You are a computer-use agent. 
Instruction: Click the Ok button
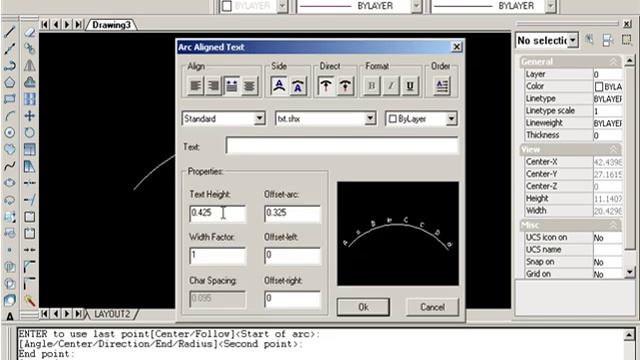pyautogui.click(x=363, y=307)
